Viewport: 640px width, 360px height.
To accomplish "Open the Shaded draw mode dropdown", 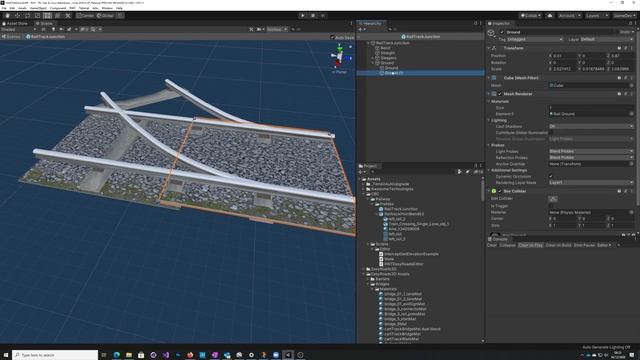I will coord(18,29).
